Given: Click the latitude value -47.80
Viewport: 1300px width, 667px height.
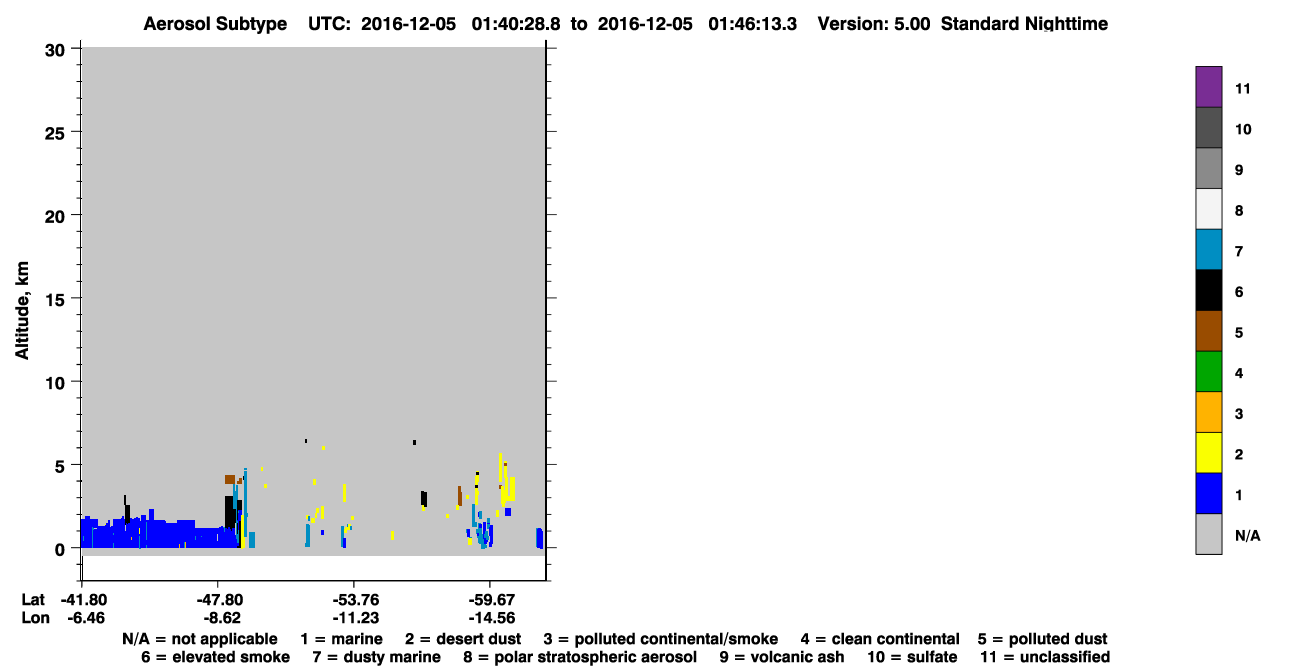Looking at the screenshot, I should pos(219,599).
